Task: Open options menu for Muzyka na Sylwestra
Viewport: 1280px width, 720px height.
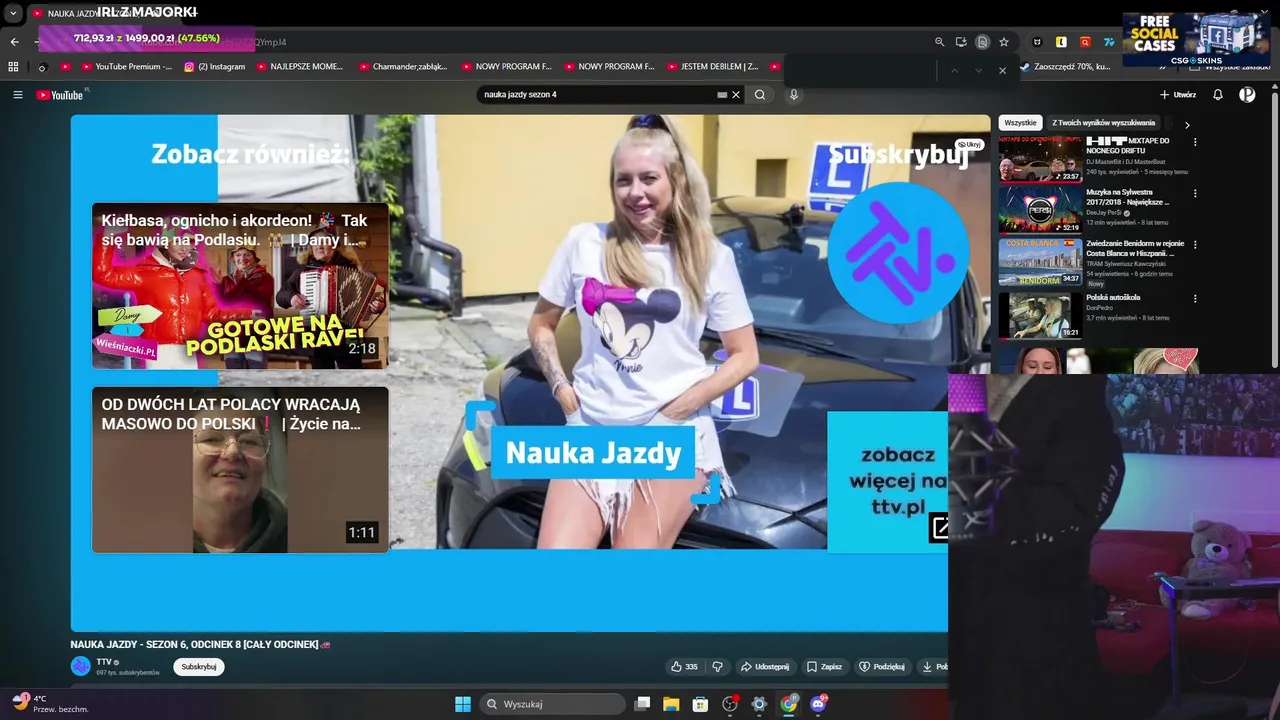Action: pyautogui.click(x=1195, y=193)
